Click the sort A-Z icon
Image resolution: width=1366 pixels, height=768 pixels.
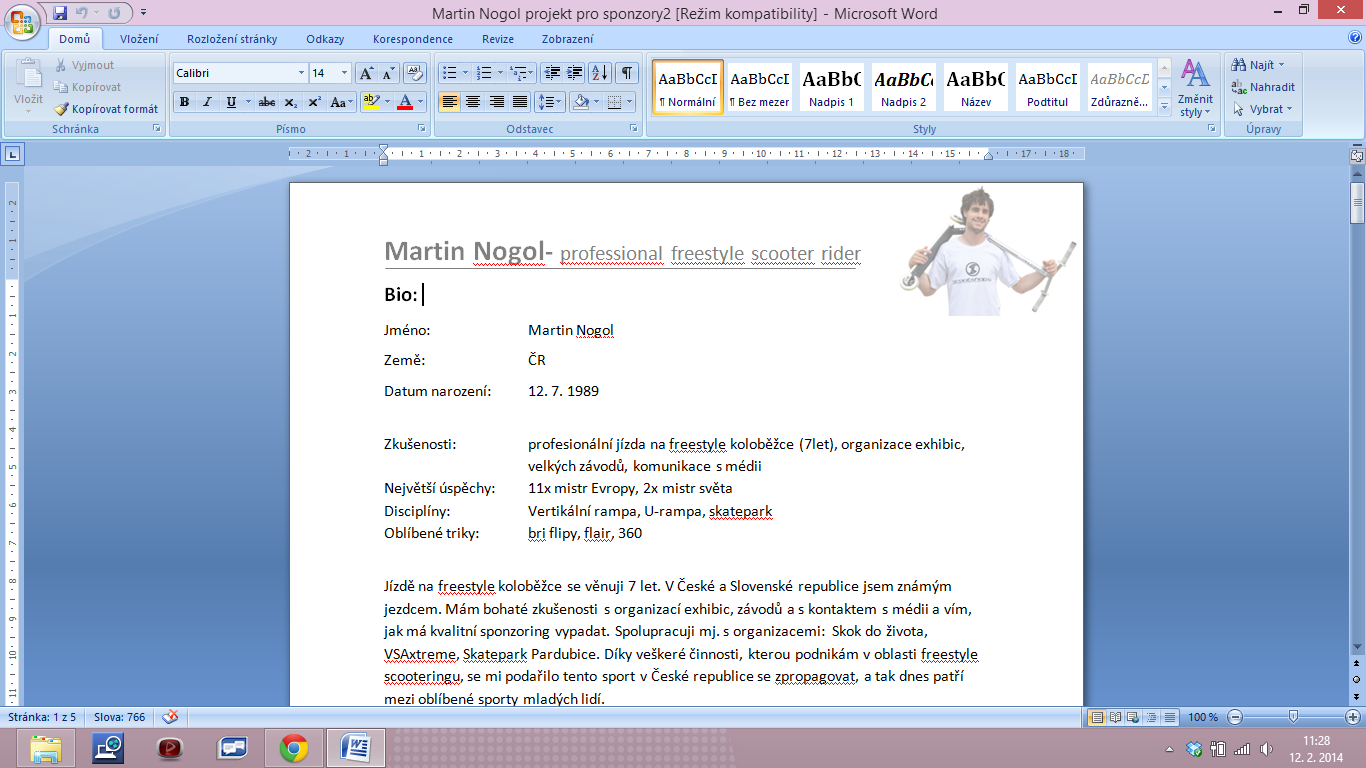pos(600,73)
